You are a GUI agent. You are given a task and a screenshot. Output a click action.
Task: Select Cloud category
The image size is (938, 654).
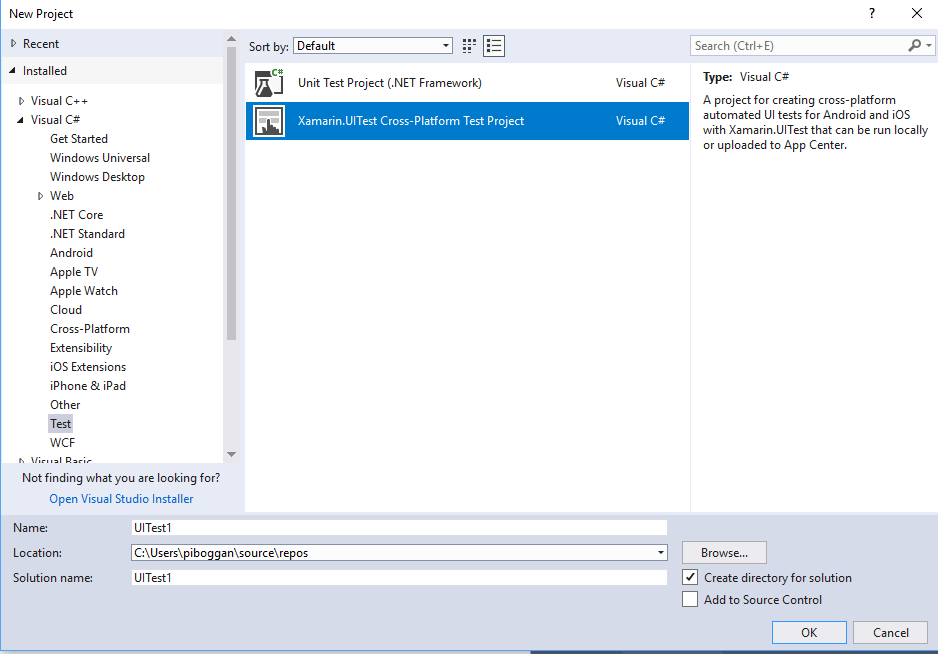tap(66, 310)
